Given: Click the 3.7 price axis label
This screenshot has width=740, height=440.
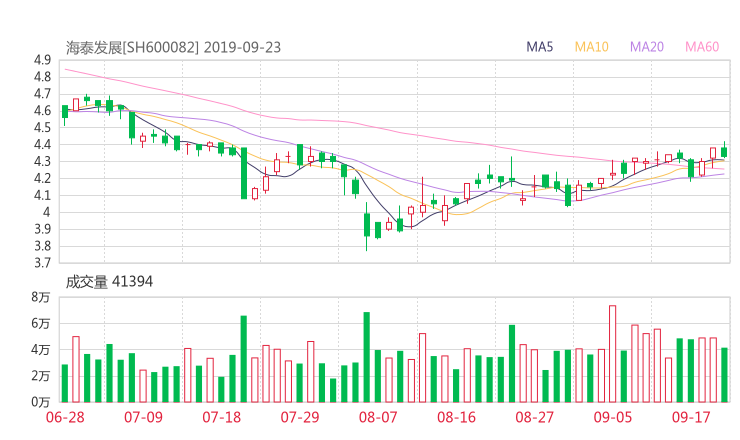Looking at the screenshot, I should click(x=42, y=262).
